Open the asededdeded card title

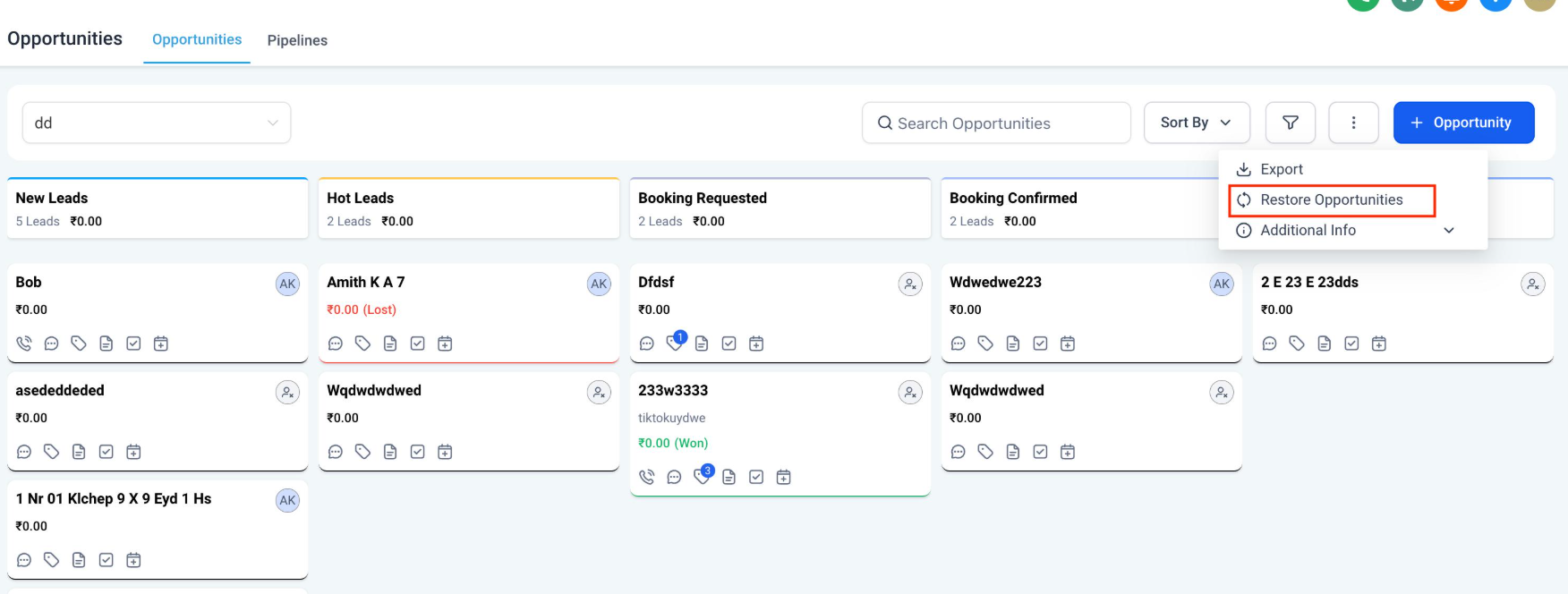[x=60, y=391]
